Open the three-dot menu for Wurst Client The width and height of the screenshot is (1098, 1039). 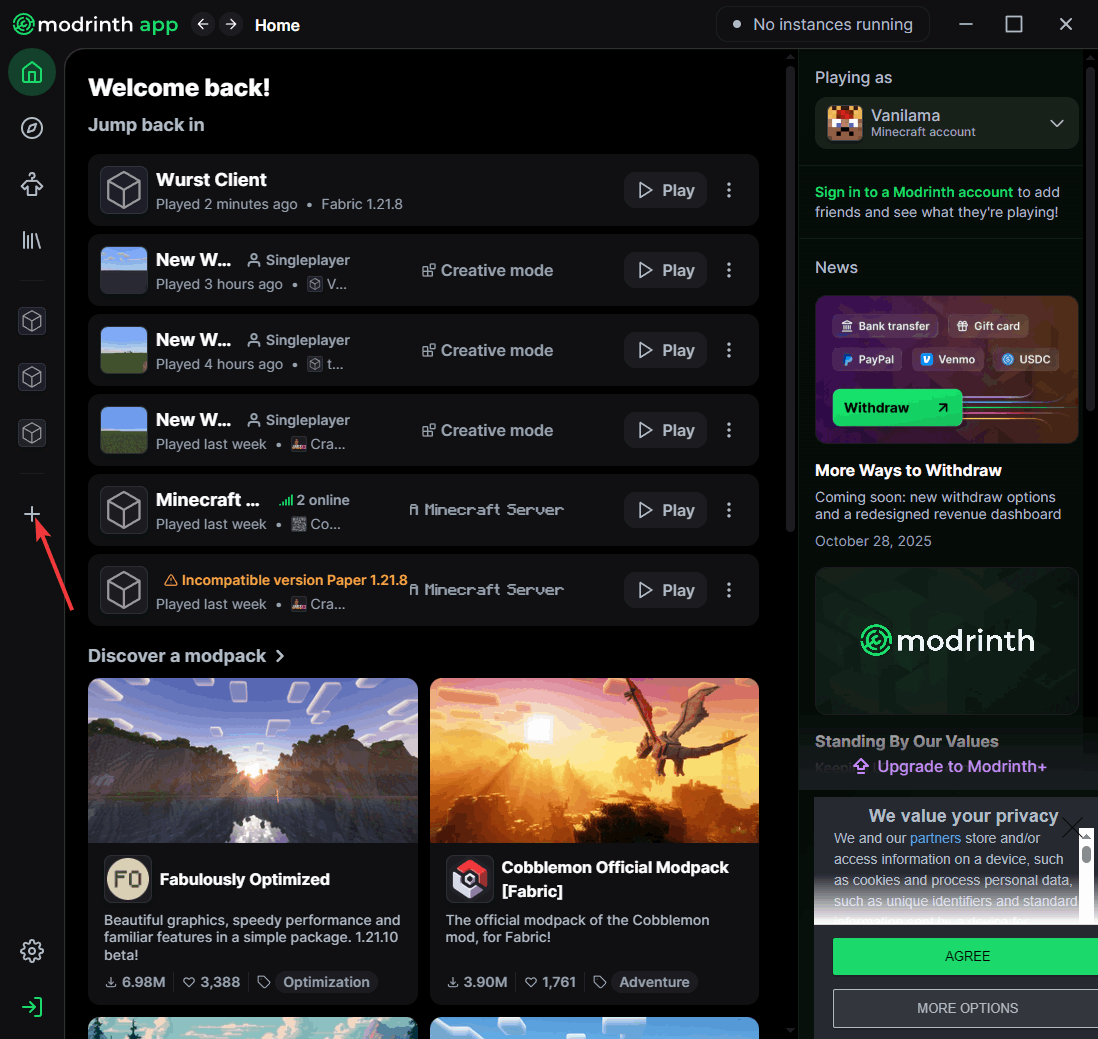(729, 190)
